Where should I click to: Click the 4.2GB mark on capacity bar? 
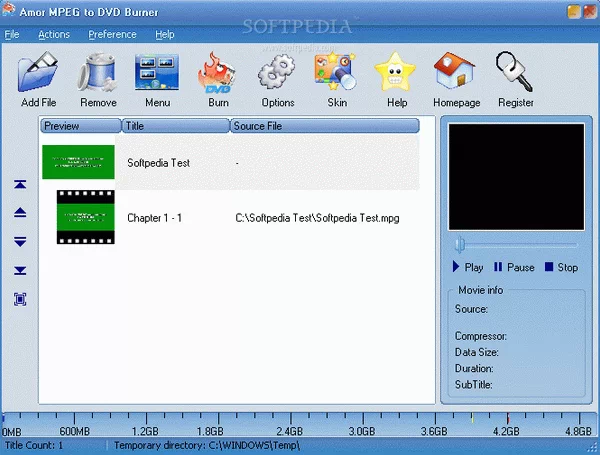506,431
